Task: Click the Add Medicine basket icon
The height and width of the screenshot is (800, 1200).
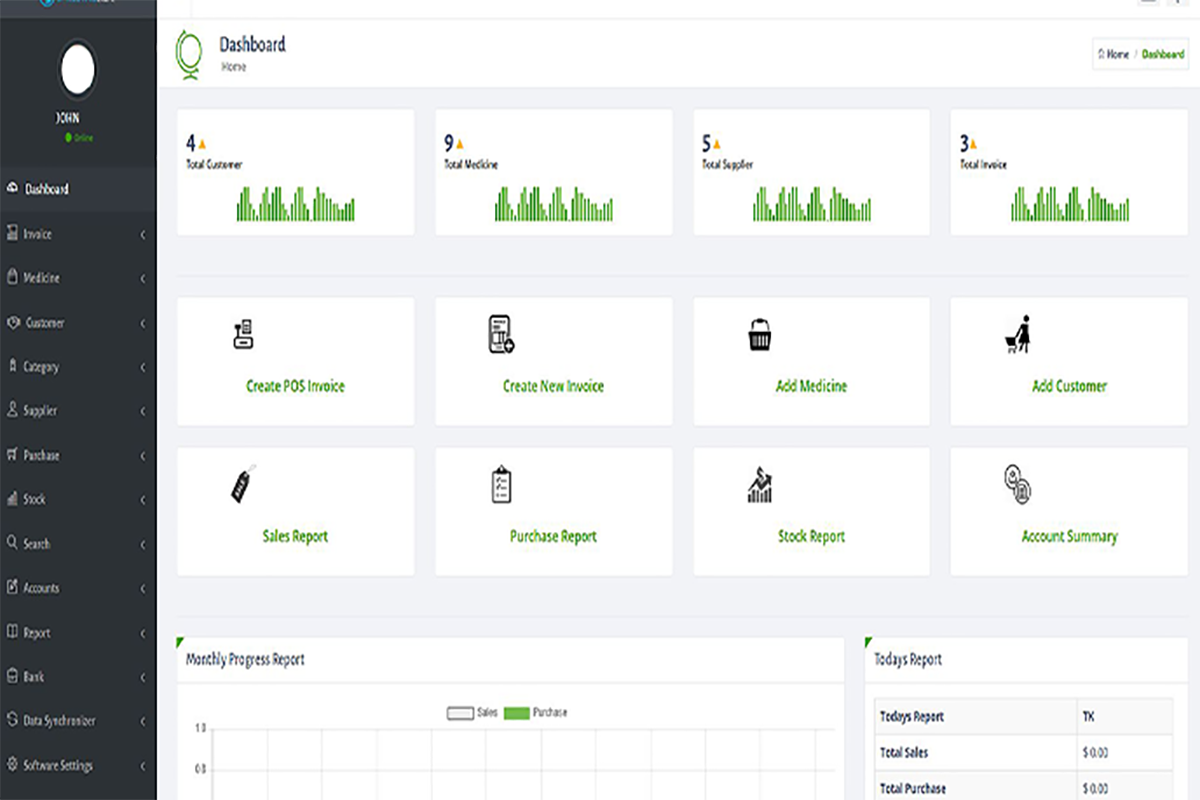Action: 760,334
